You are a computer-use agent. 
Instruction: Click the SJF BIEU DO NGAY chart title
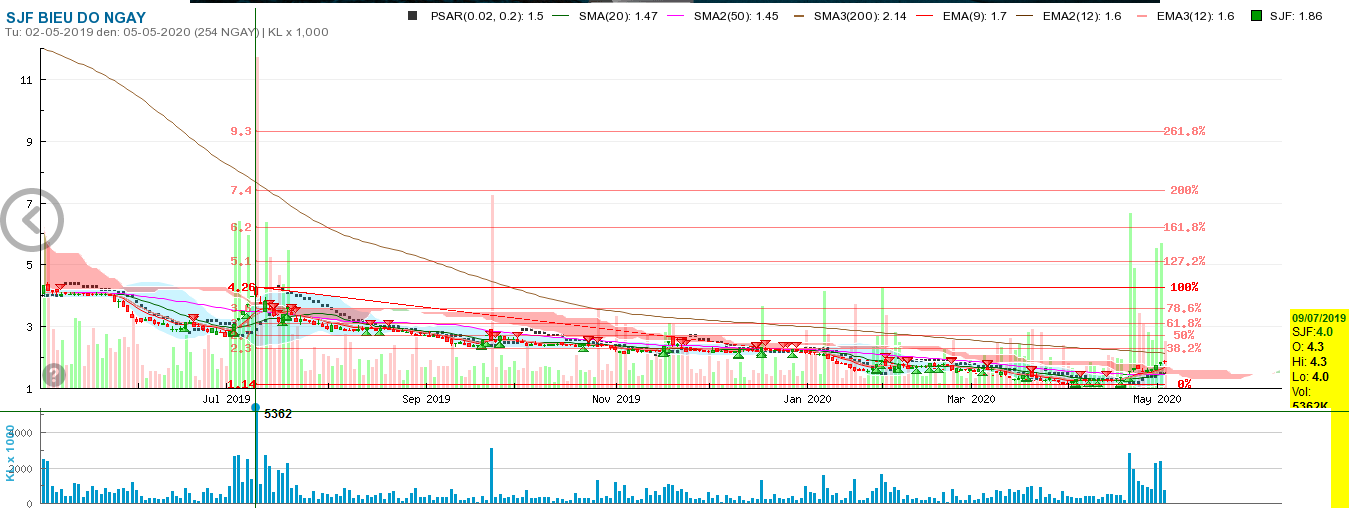point(75,18)
